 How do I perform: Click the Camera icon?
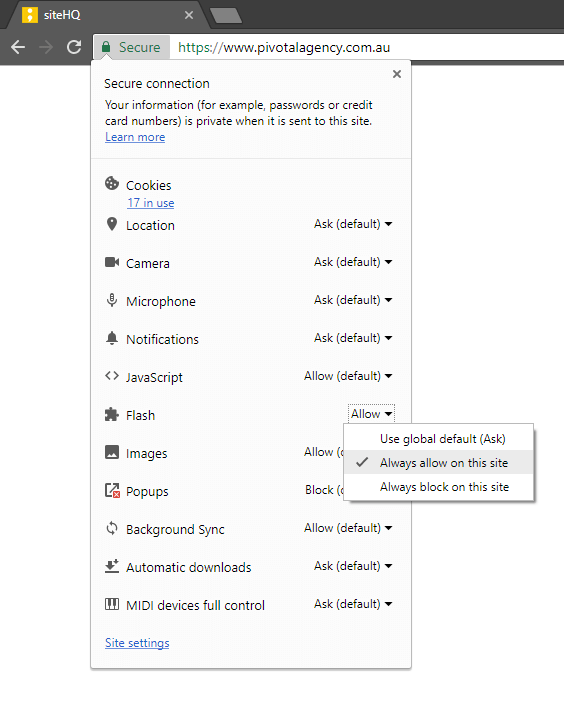[112, 262]
